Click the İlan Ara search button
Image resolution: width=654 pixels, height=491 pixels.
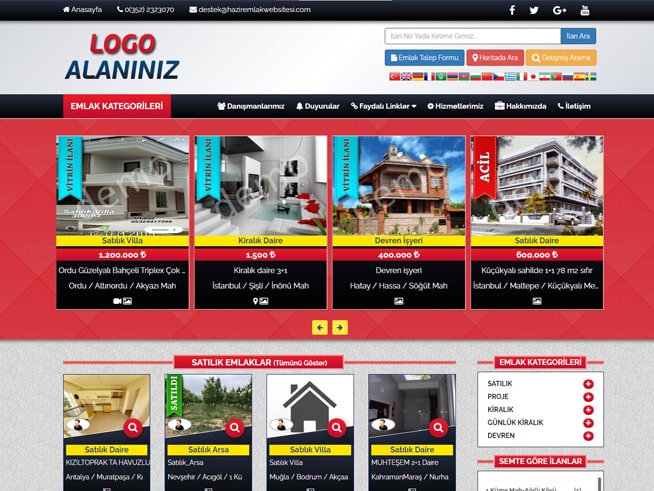579,36
